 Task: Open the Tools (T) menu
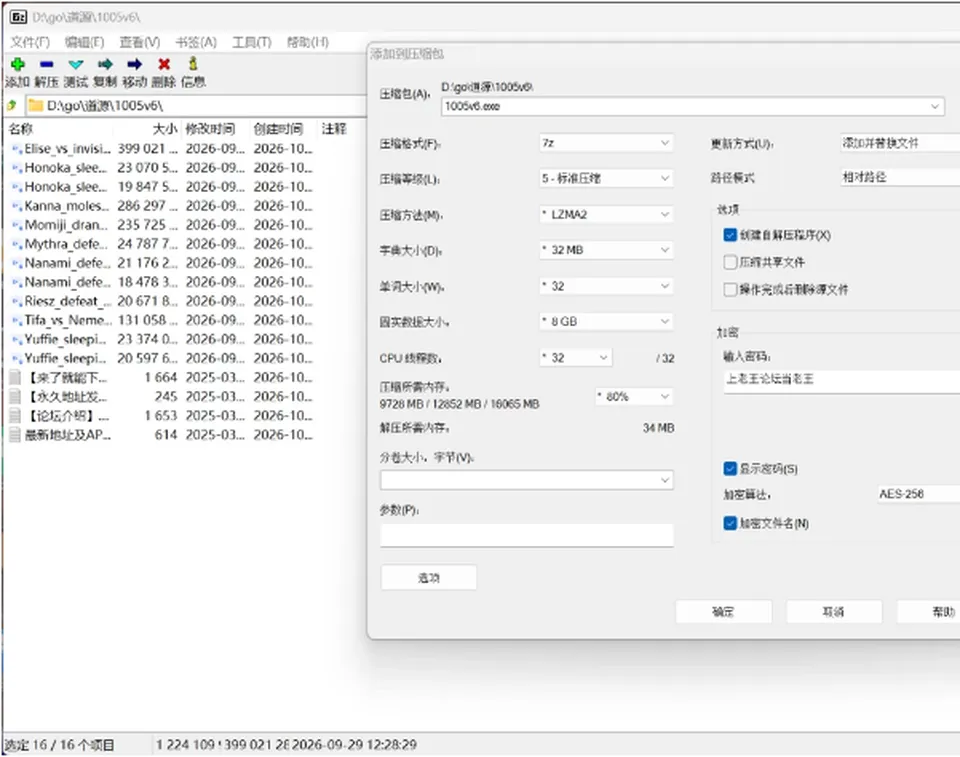(252, 42)
